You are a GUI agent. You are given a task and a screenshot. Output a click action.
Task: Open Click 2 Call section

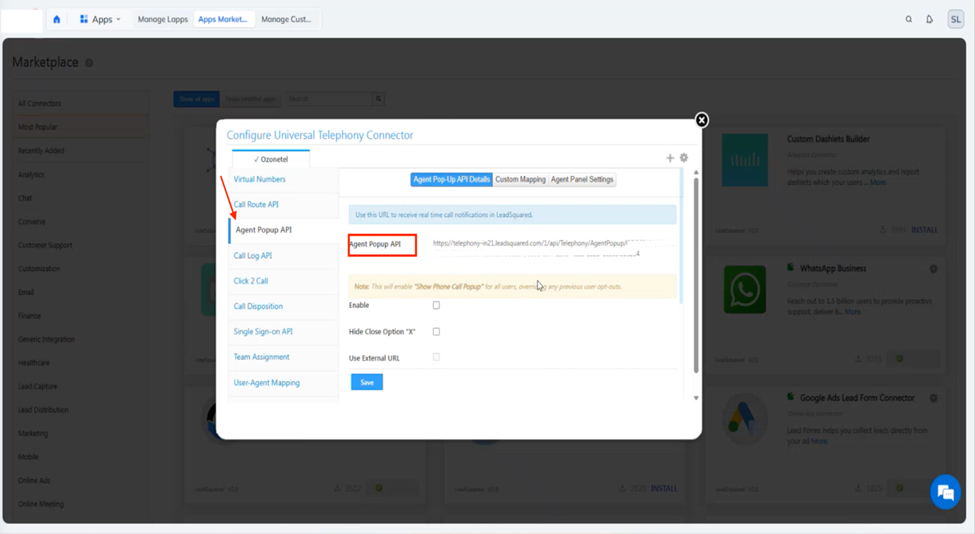[x=251, y=281]
